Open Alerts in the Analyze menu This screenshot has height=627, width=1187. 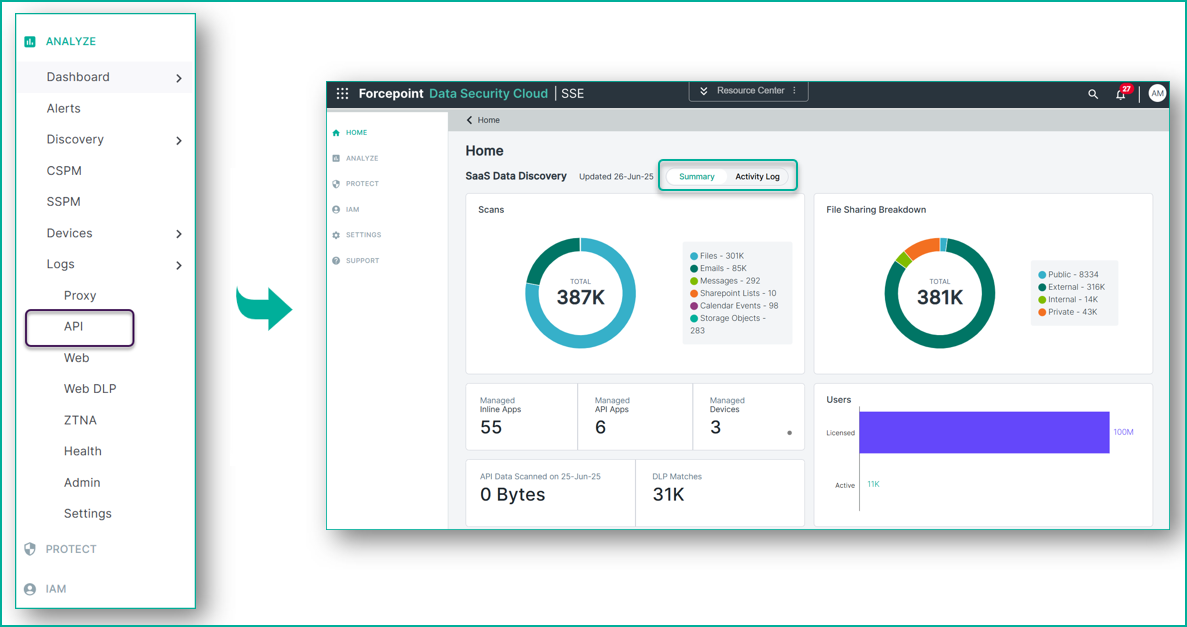[x=64, y=108]
